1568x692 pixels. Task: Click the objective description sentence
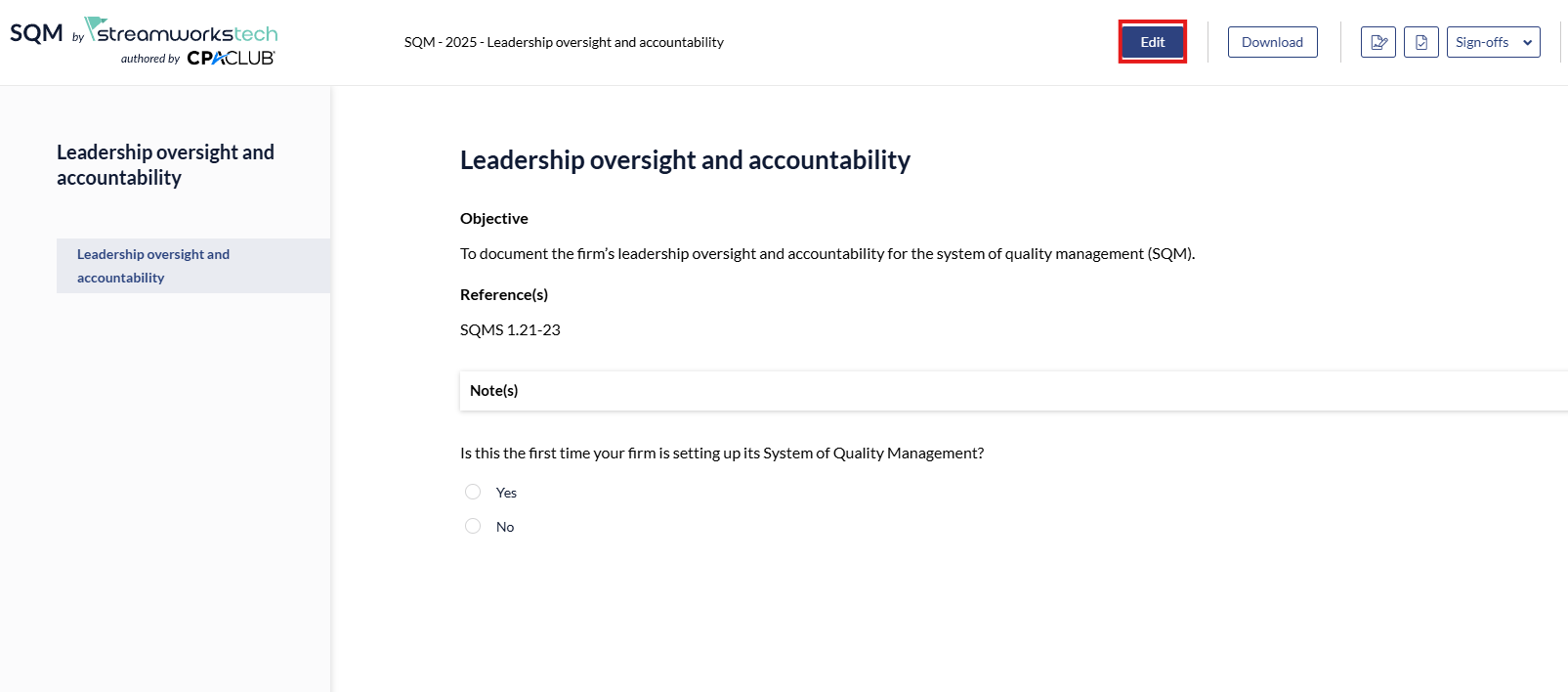[827, 254]
